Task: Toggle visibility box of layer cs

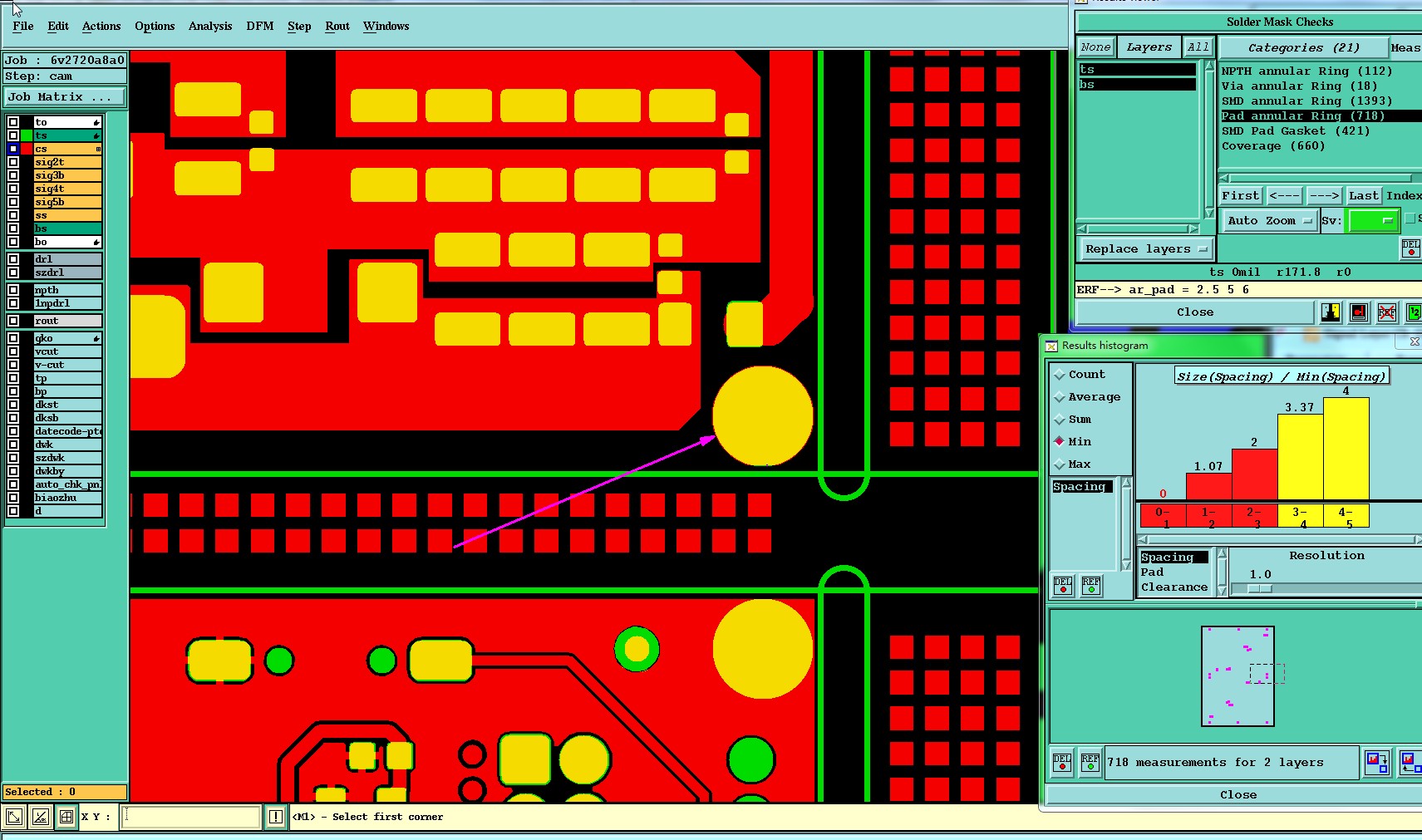Action: click(13, 149)
